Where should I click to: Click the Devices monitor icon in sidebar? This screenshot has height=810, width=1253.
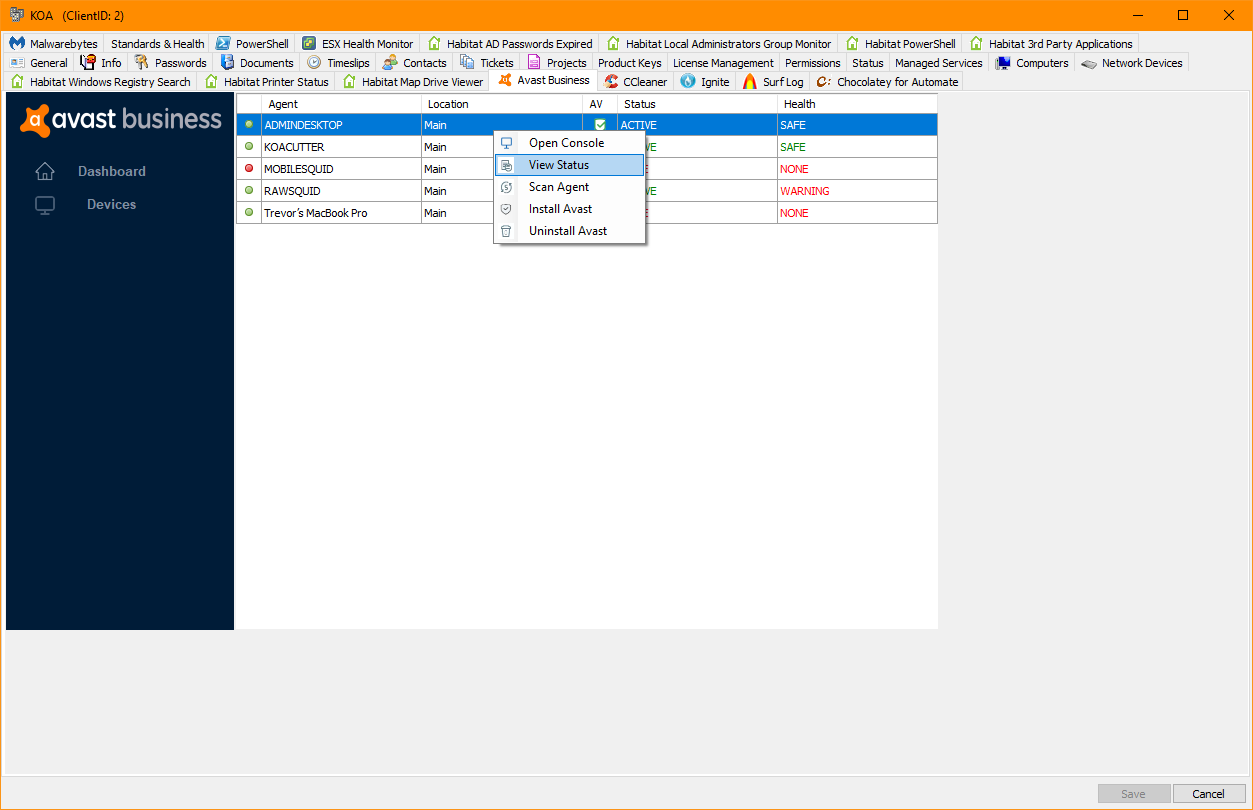click(x=45, y=205)
